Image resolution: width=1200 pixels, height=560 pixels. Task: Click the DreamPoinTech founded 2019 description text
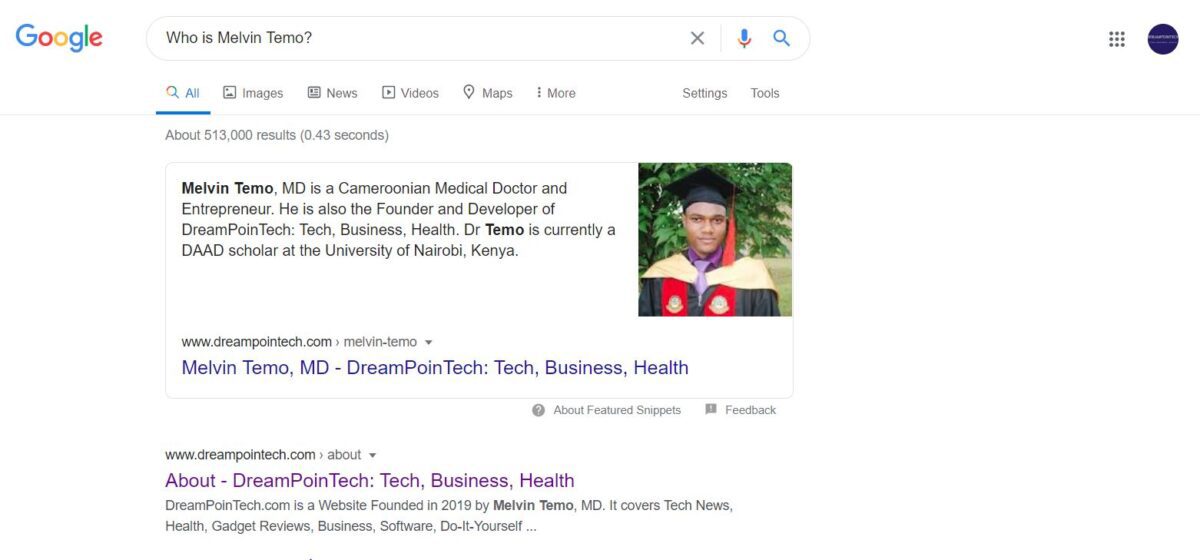[x=449, y=516]
